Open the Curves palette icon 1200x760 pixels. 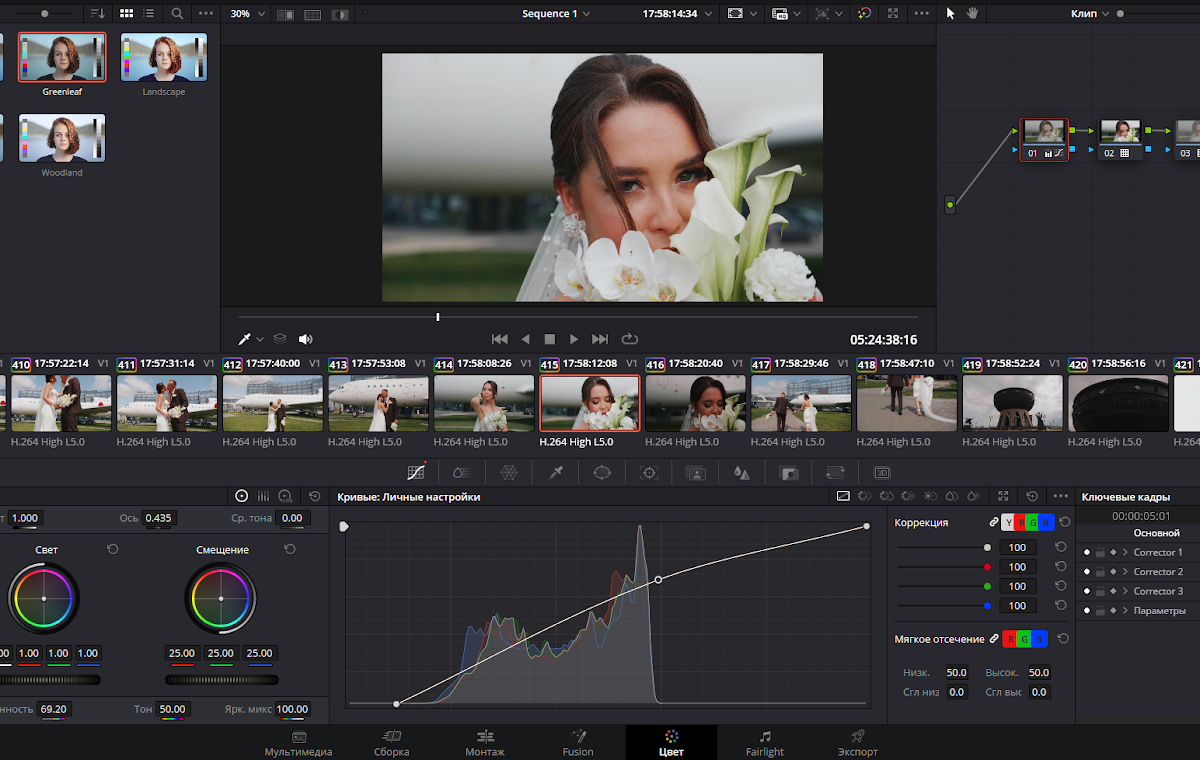point(417,472)
